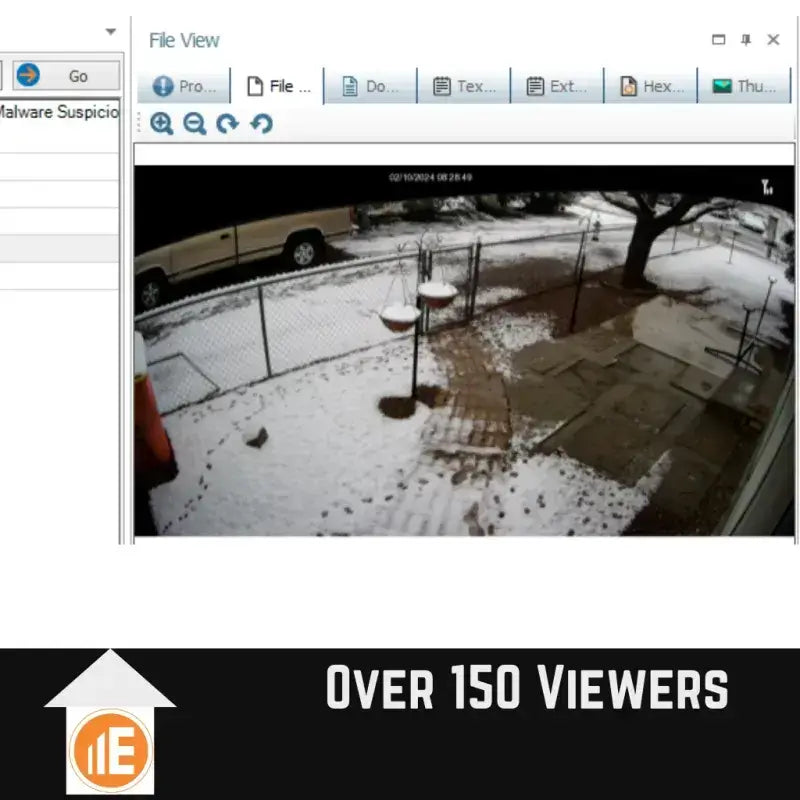Switch to the Hex view tab
This screenshot has height=800, width=800.
point(650,86)
